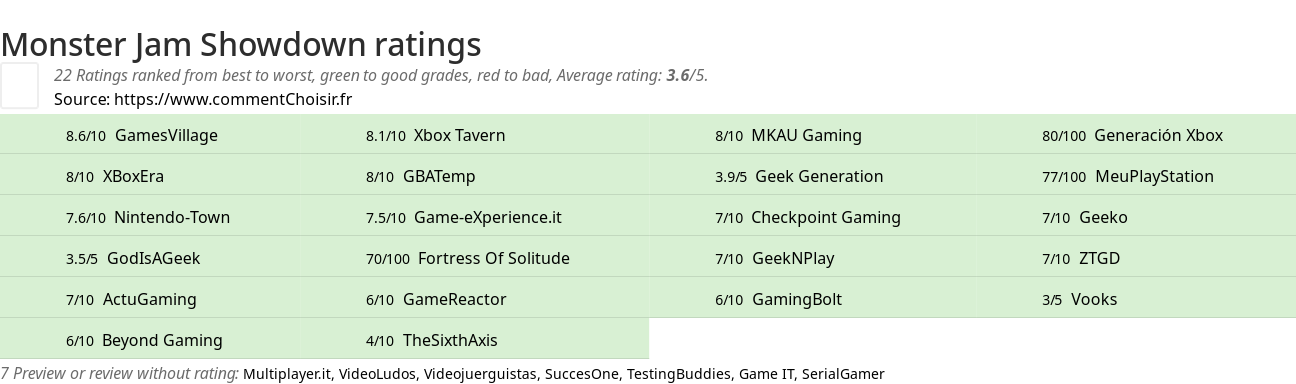Viewport: 1296px width, 384px height.
Task: Open the Generación Xbox 80/100 review
Action: tap(1132, 135)
